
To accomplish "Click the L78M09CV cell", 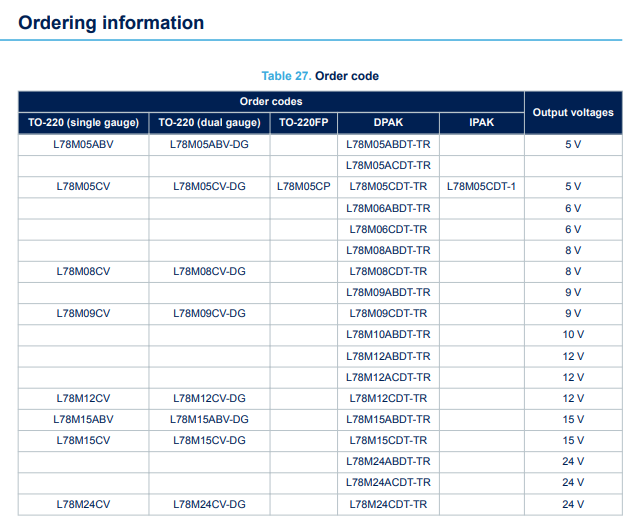I will [x=84, y=313].
